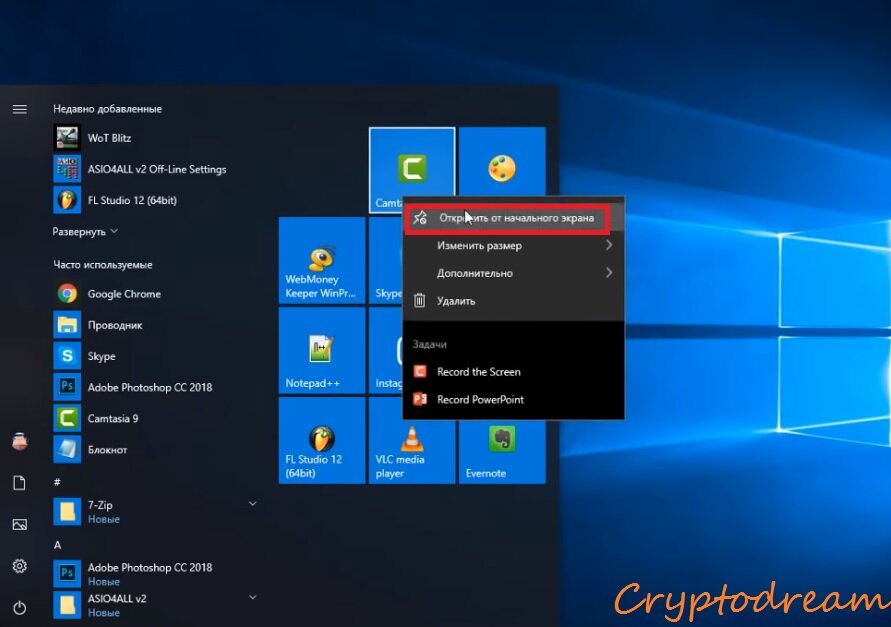Viewport: 891px width, 627px height.
Task: Open ASIO4ALL v2 Off-Line Settings icon
Action: point(67,169)
